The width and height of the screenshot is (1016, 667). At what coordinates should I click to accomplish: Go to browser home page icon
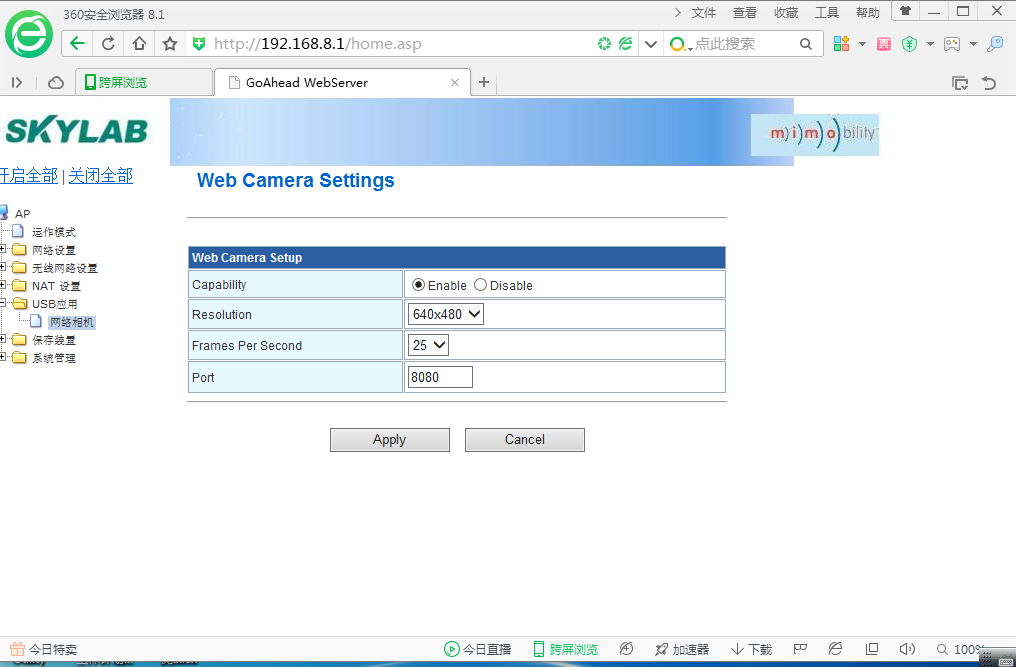[x=139, y=44]
